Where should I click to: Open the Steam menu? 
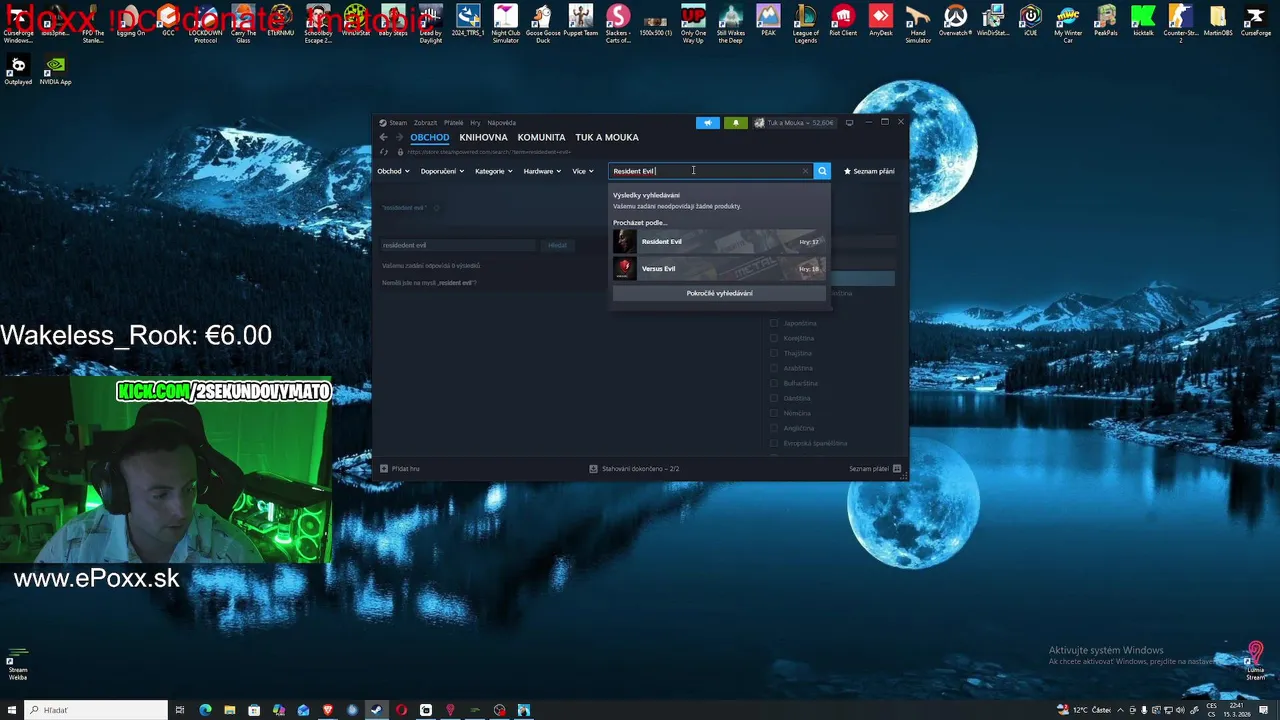pos(398,123)
